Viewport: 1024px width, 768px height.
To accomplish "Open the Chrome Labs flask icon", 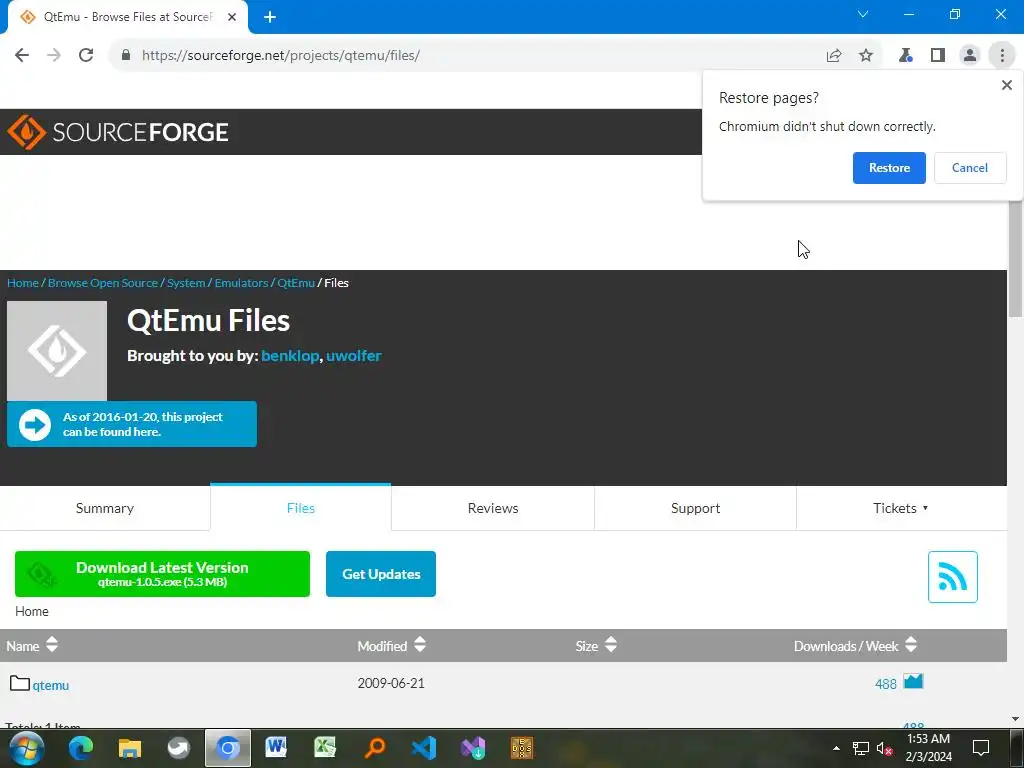I will (905, 56).
